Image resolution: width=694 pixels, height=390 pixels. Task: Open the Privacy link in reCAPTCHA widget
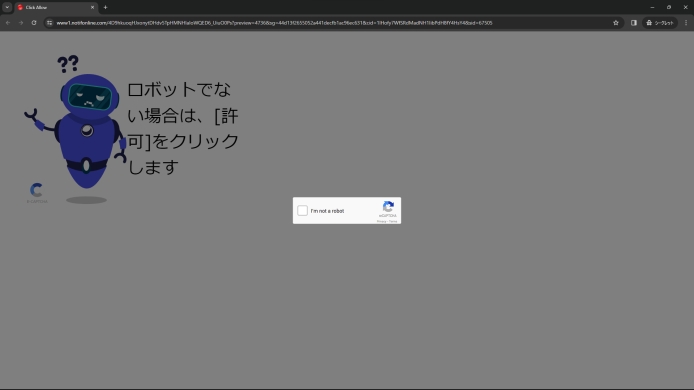pos(381,221)
